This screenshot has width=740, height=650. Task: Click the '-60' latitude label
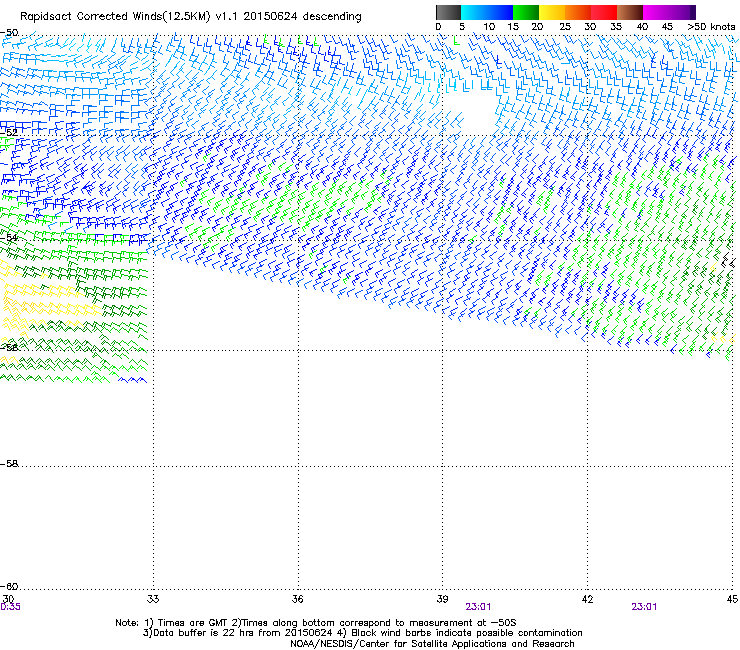[9, 587]
